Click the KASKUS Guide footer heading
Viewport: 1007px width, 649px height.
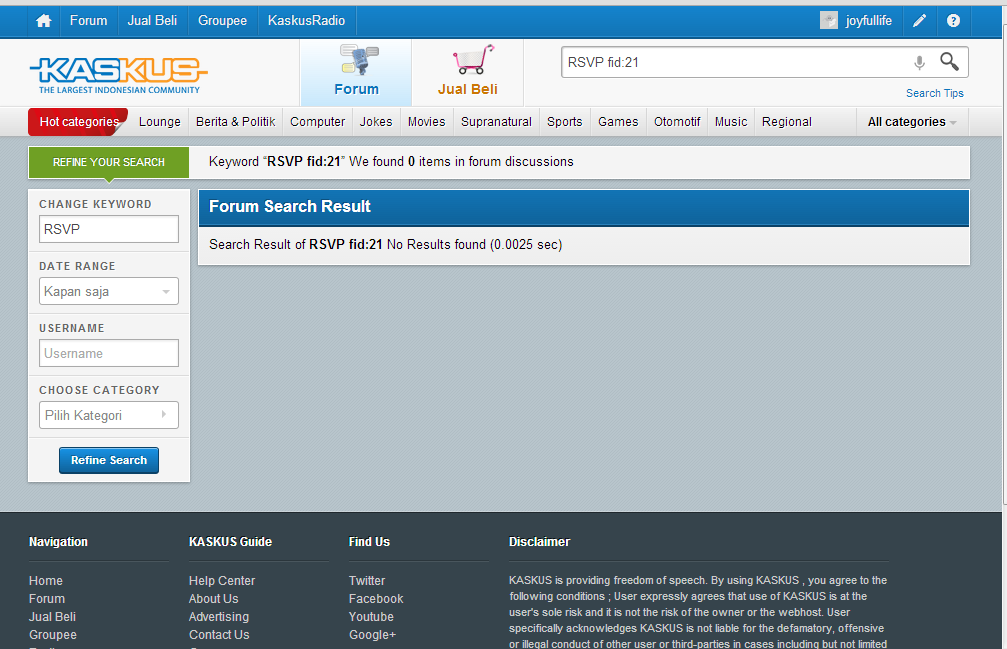pyautogui.click(x=230, y=542)
